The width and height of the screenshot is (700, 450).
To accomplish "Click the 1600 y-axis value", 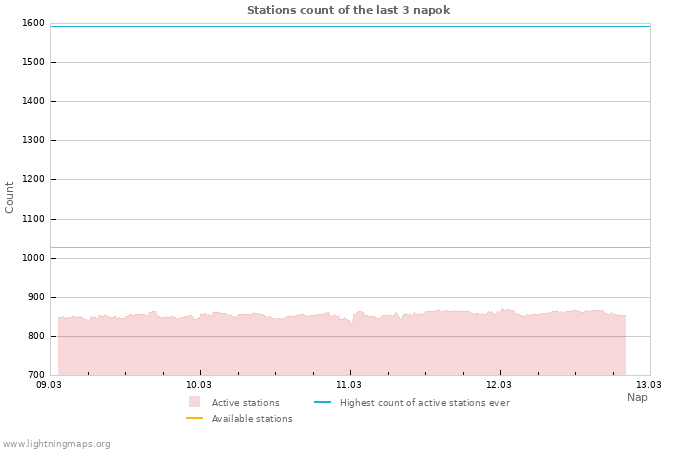I will 33,23.
